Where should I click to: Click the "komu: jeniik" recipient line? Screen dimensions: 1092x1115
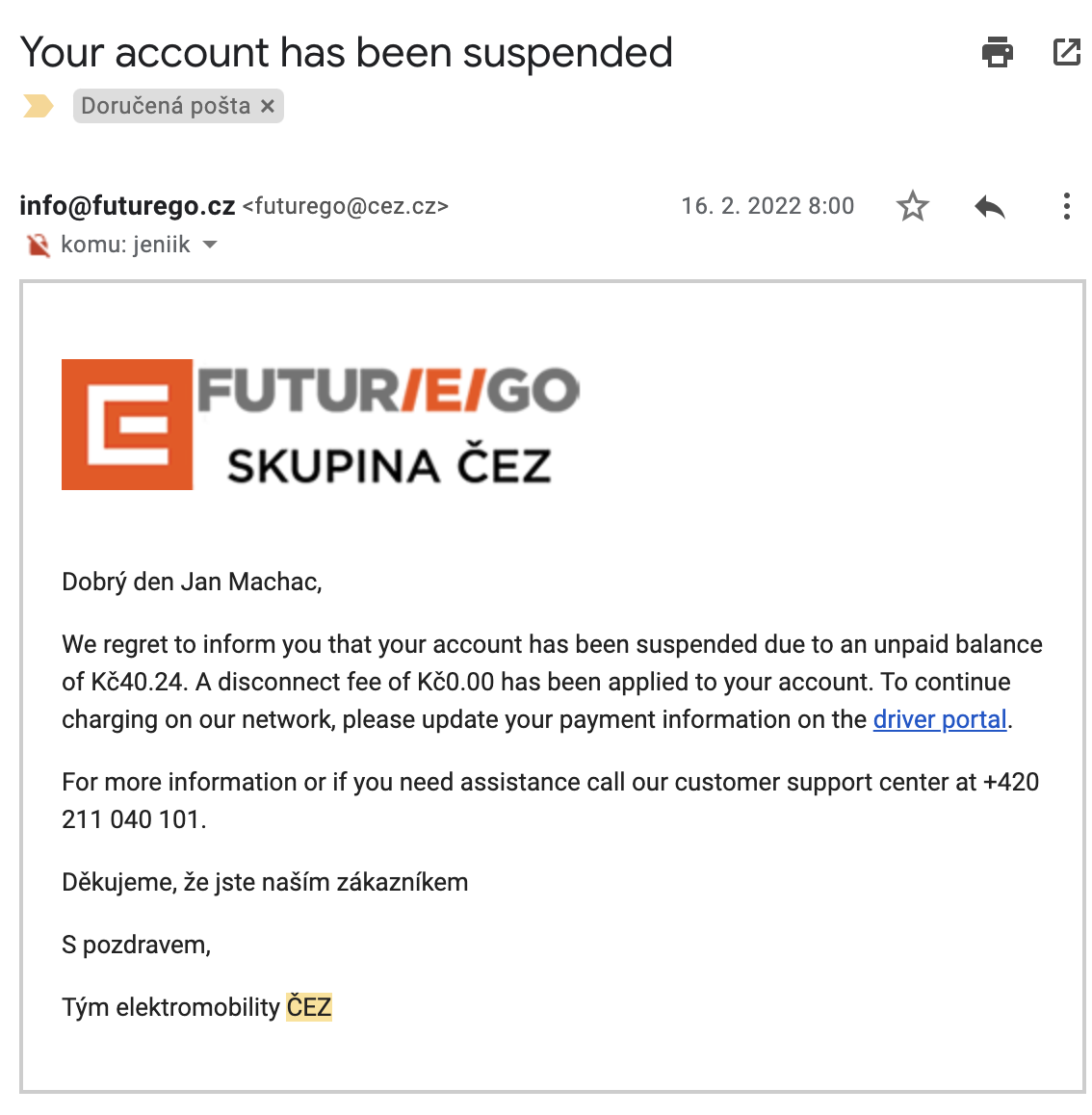point(125,246)
